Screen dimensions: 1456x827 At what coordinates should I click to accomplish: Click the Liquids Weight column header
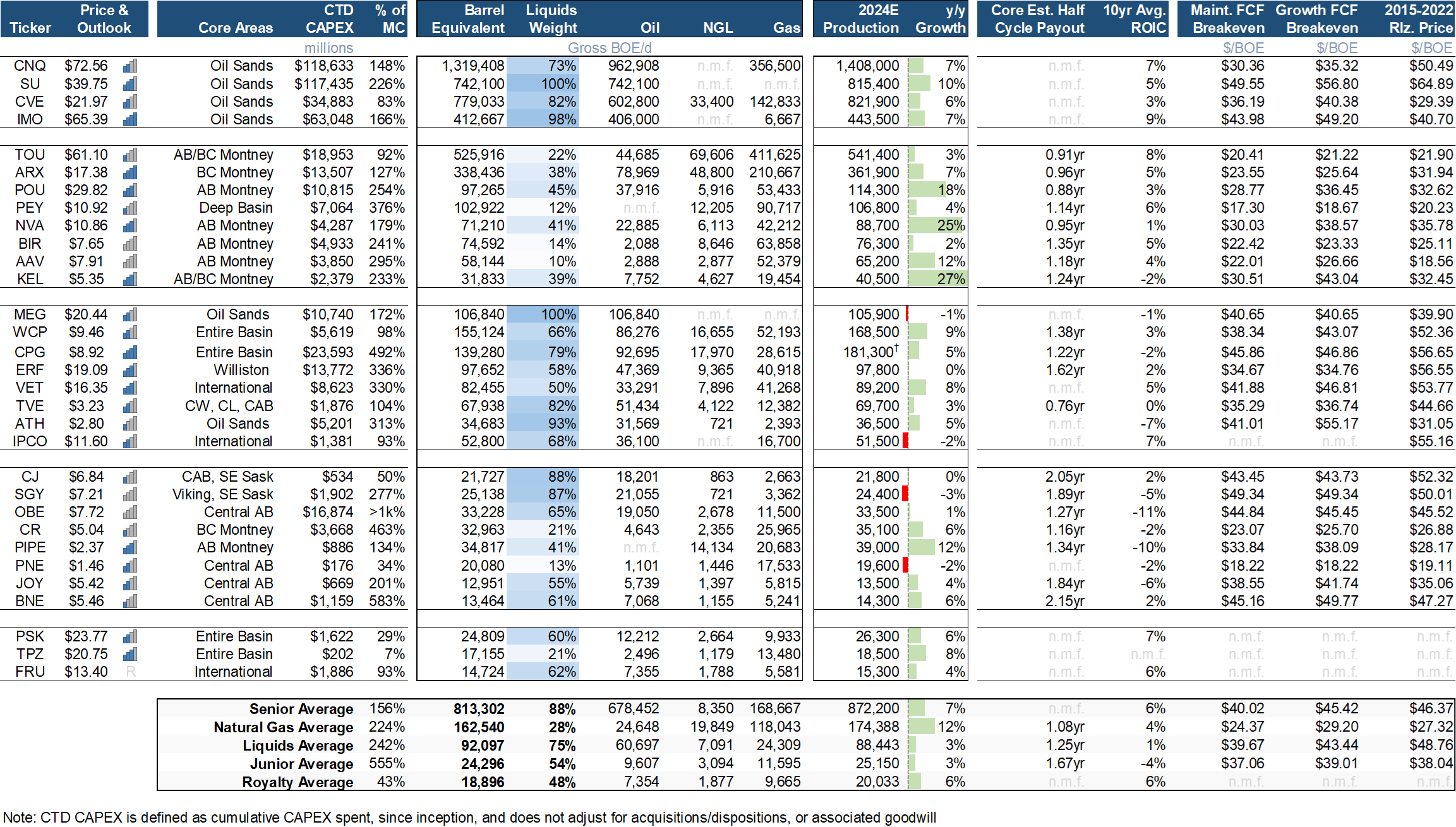click(552, 19)
